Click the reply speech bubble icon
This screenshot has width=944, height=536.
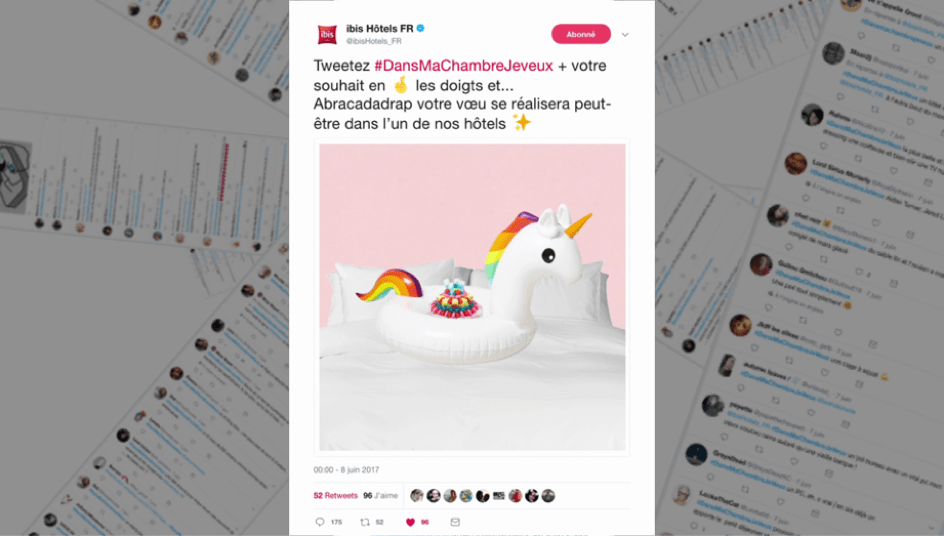(320, 522)
